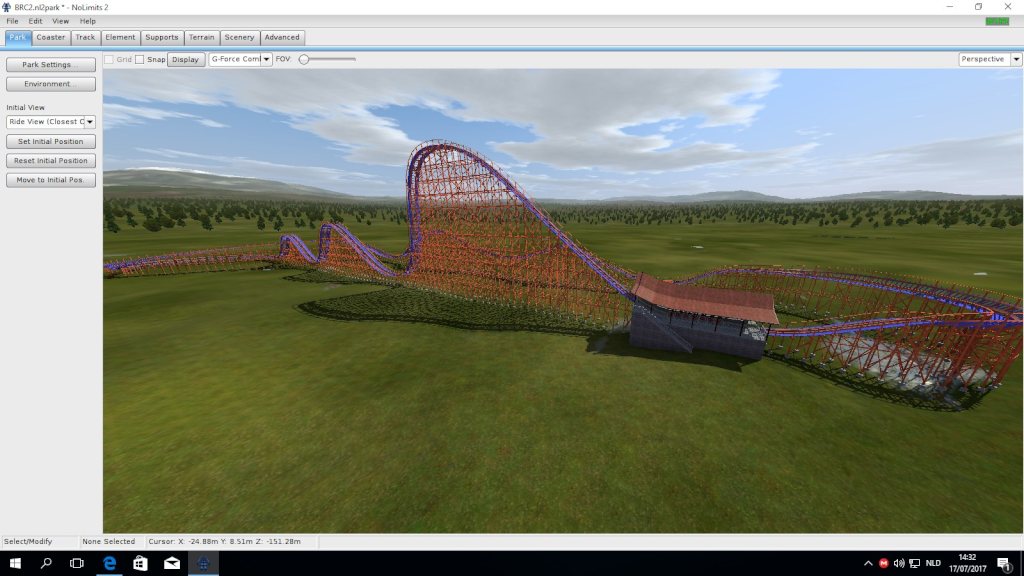Image resolution: width=1024 pixels, height=576 pixels.
Task: Click the green indicator in menu bar
Action: (x=997, y=22)
